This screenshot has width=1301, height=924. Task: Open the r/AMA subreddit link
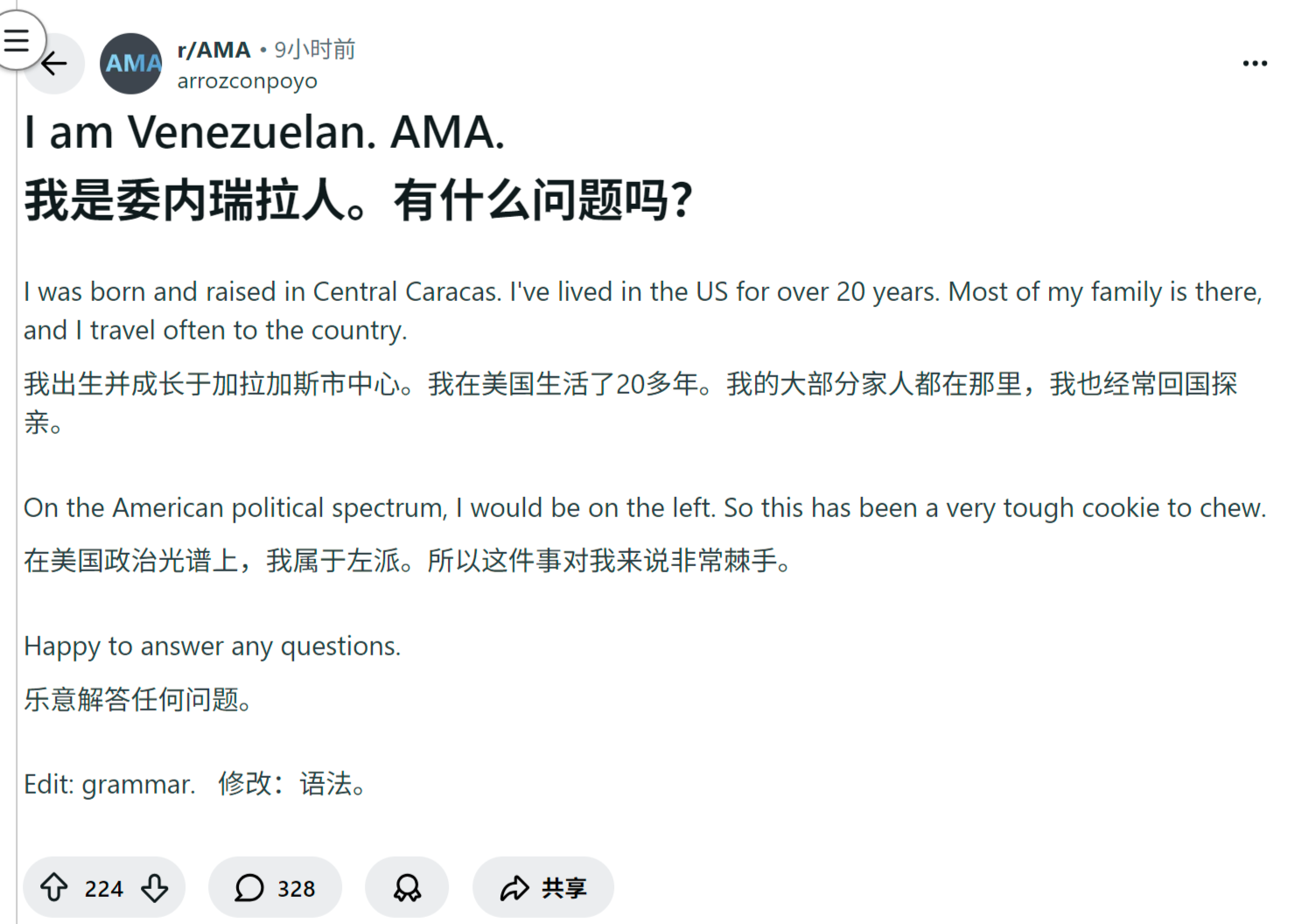213,50
